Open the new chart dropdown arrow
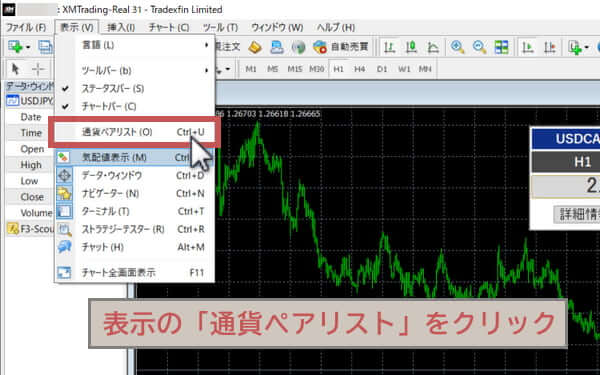 (x=28, y=47)
